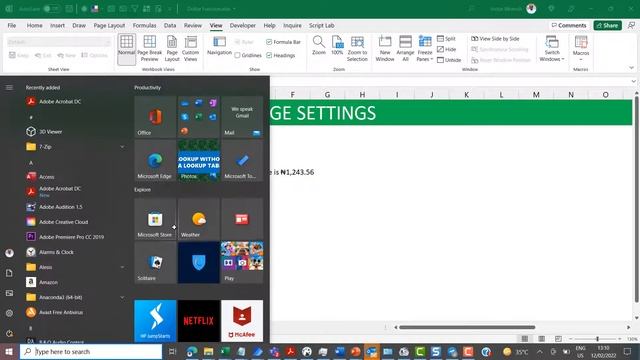The image size is (640, 360).
Task: Launch the Microsoft Edge tile
Action: point(155,160)
